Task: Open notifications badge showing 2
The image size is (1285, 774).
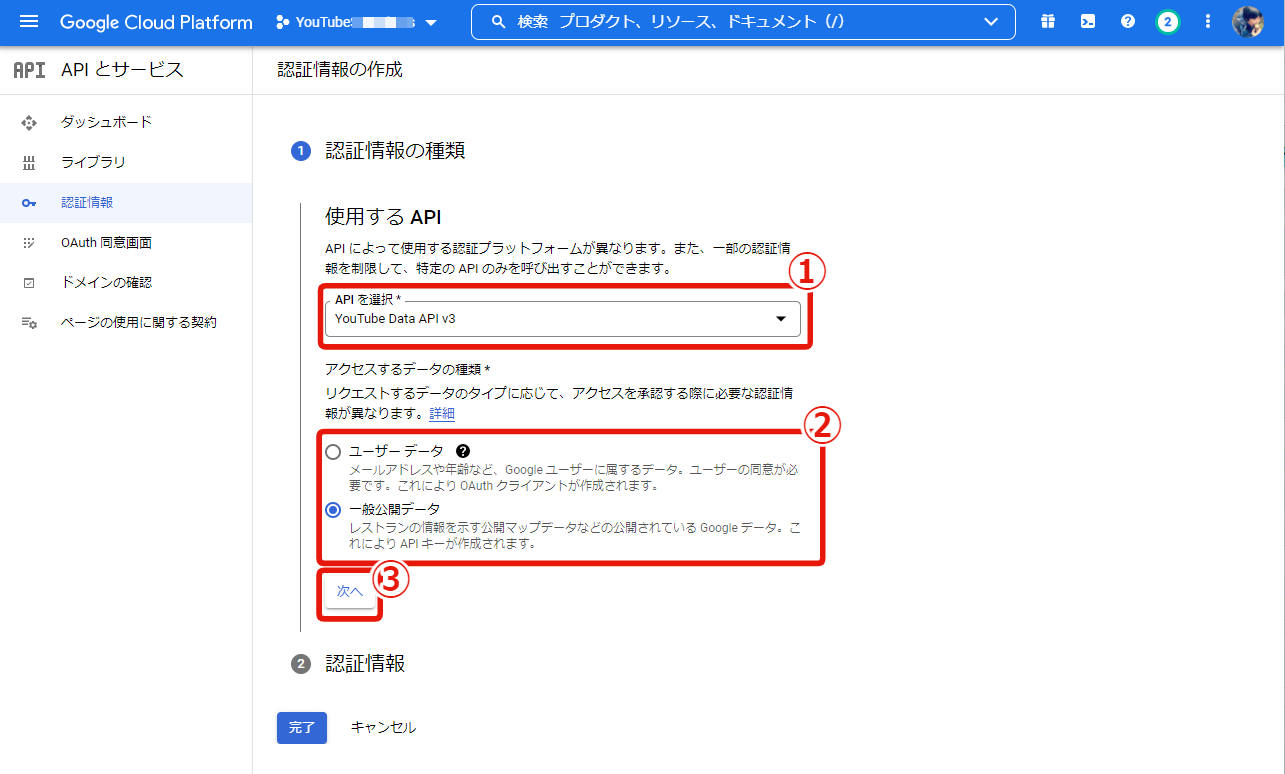Action: (x=1167, y=22)
